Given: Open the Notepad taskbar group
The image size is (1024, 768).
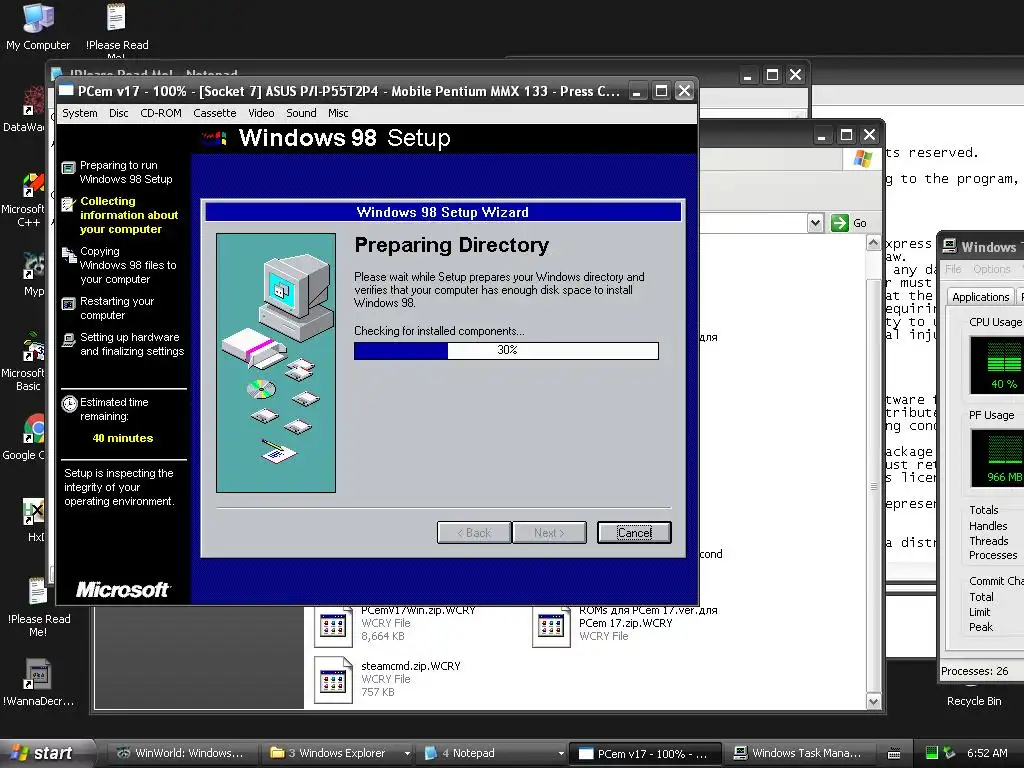Looking at the screenshot, I should pos(493,753).
